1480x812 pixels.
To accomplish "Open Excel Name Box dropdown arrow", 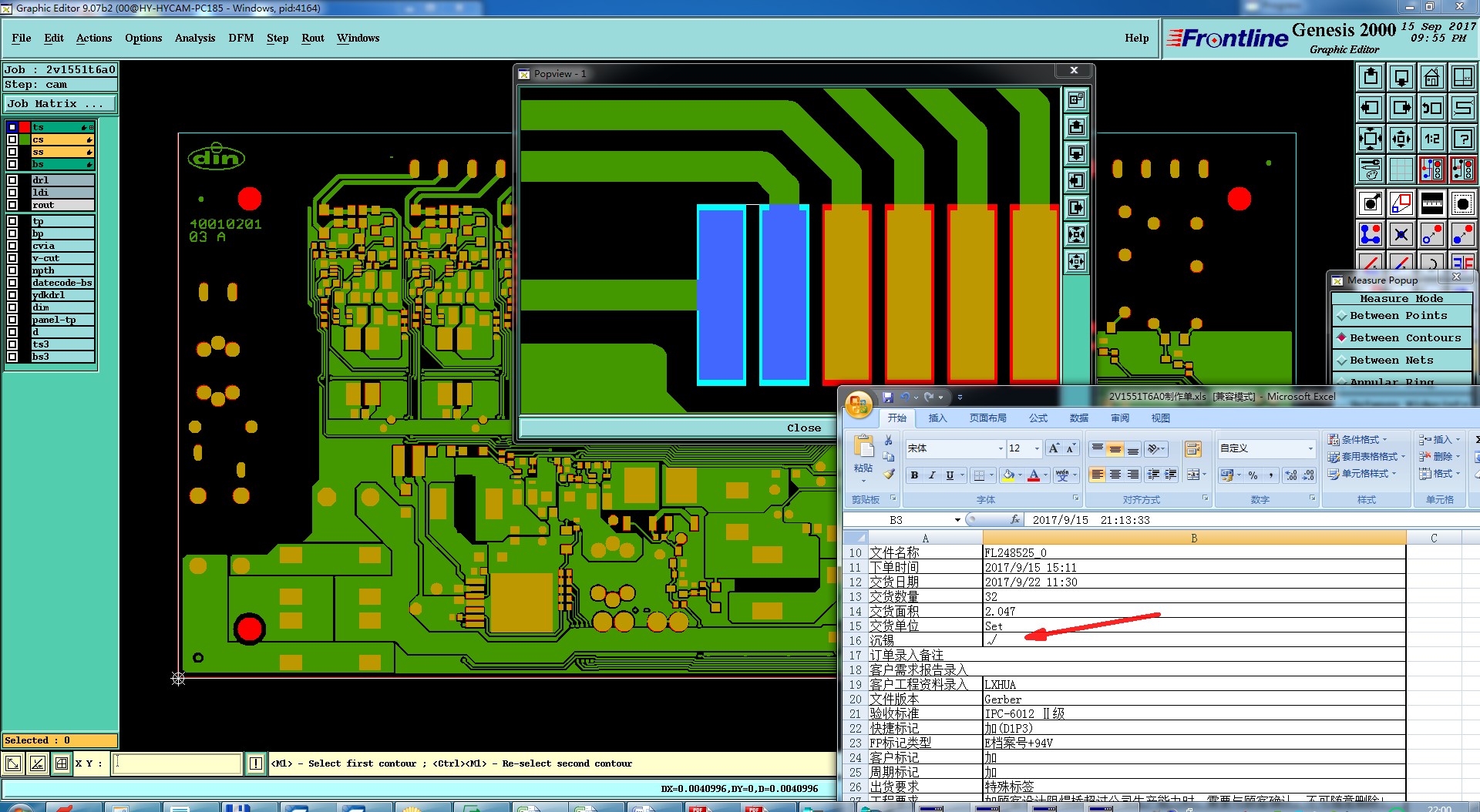I will pyautogui.click(x=957, y=520).
